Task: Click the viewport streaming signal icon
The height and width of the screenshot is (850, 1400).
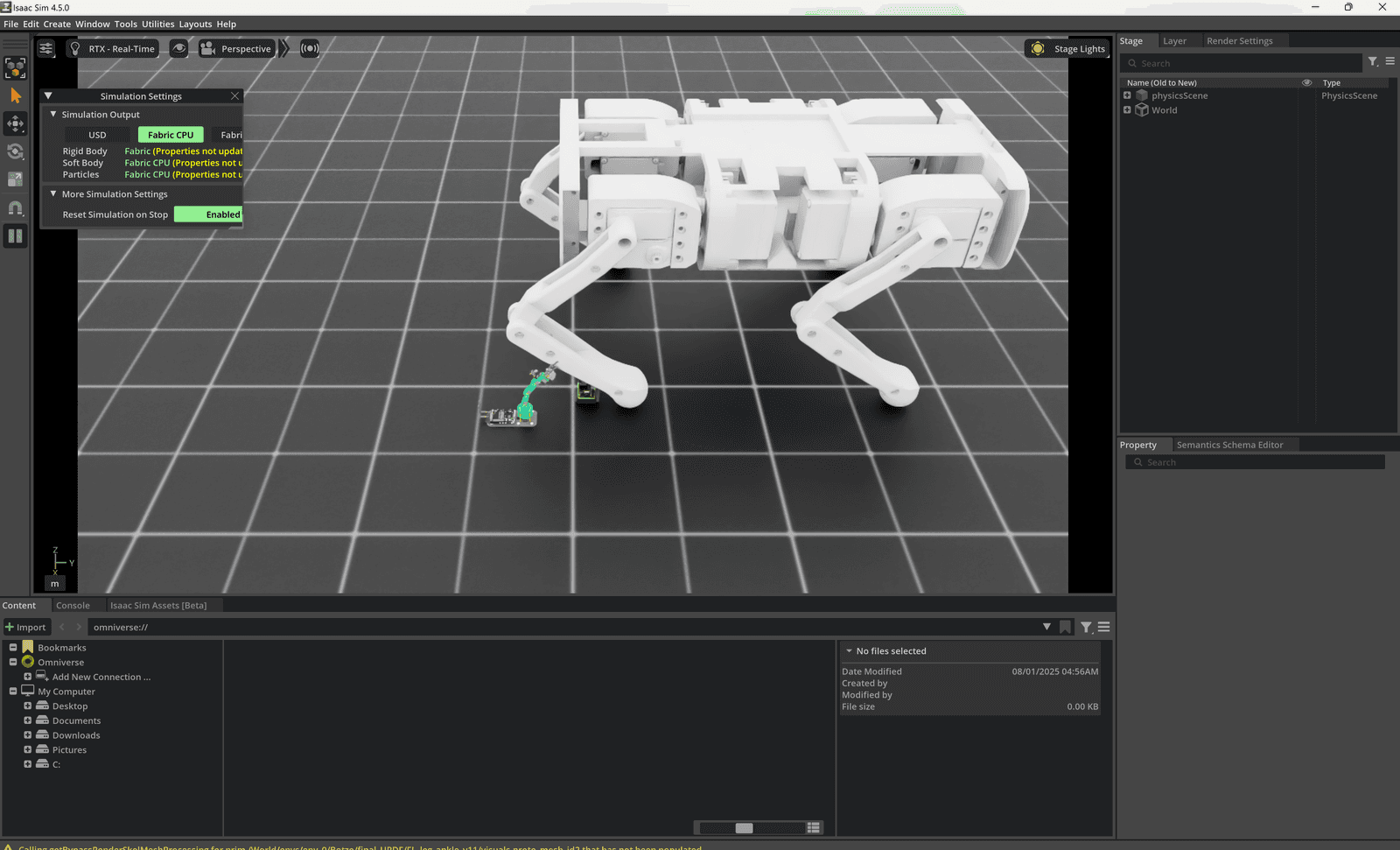Action: click(x=309, y=49)
